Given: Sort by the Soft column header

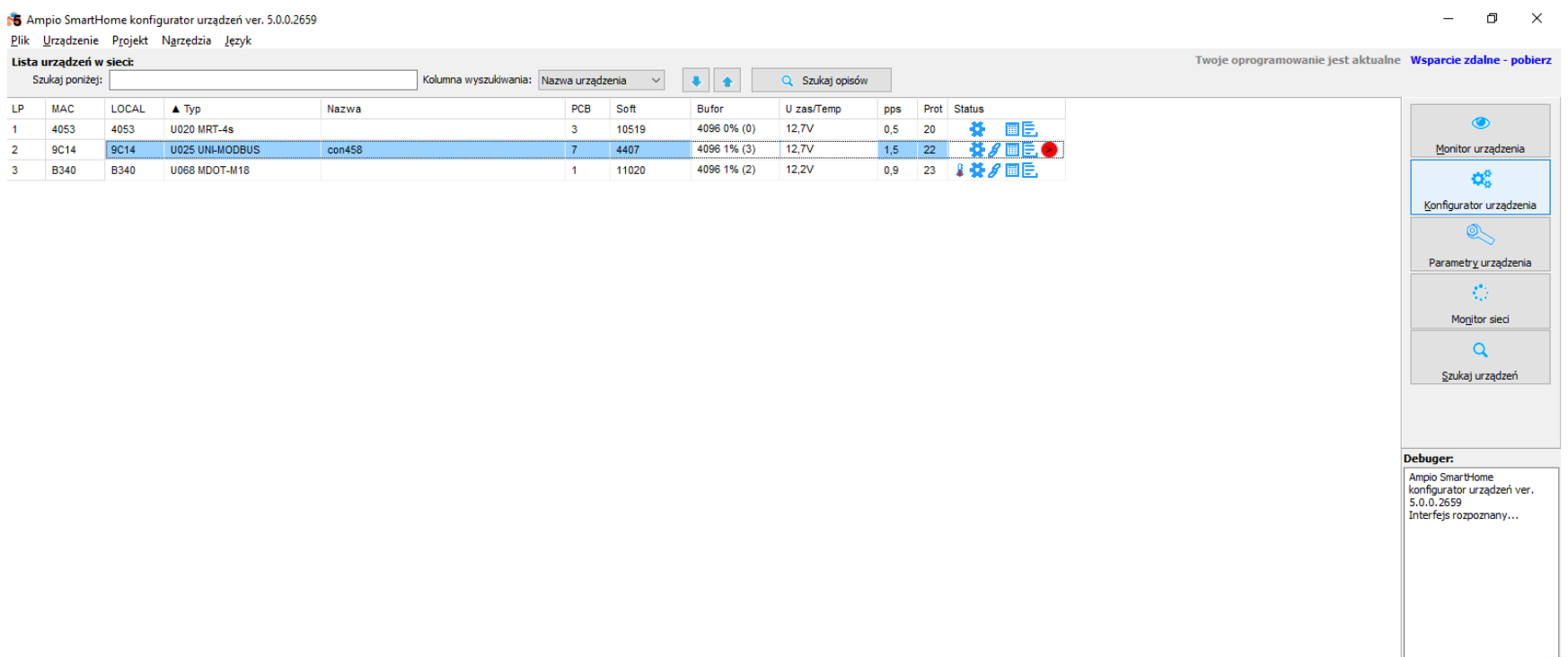Looking at the screenshot, I should click(x=650, y=109).
